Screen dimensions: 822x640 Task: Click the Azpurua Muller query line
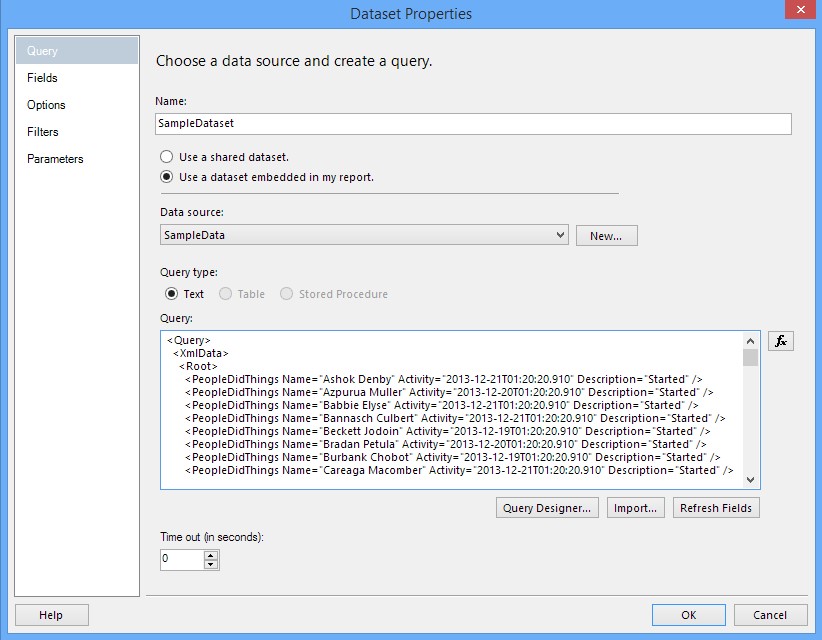(x=449, y=392)
